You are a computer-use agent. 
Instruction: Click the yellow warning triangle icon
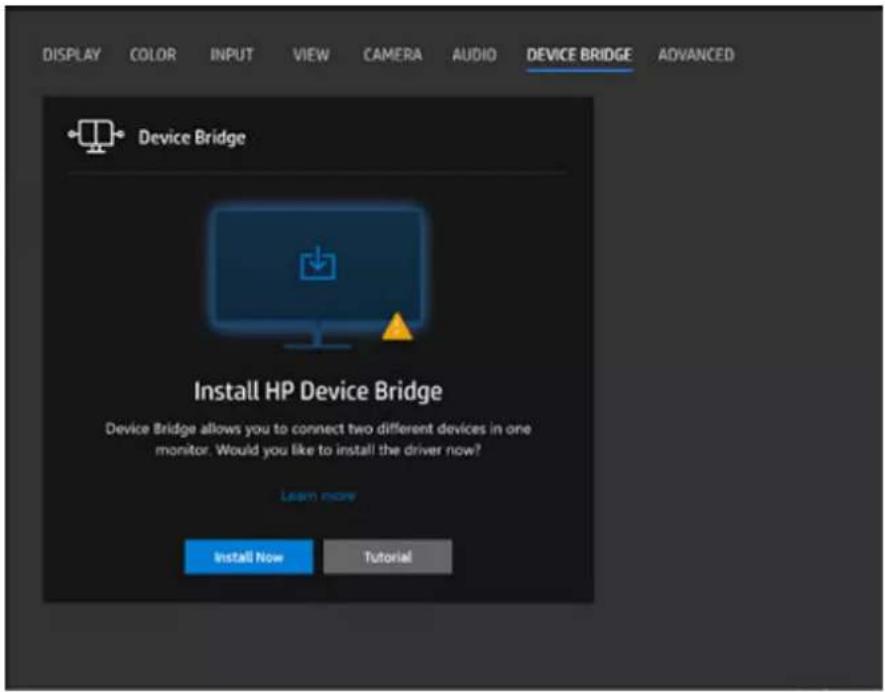pyautogui.click(x=397, y=327)
